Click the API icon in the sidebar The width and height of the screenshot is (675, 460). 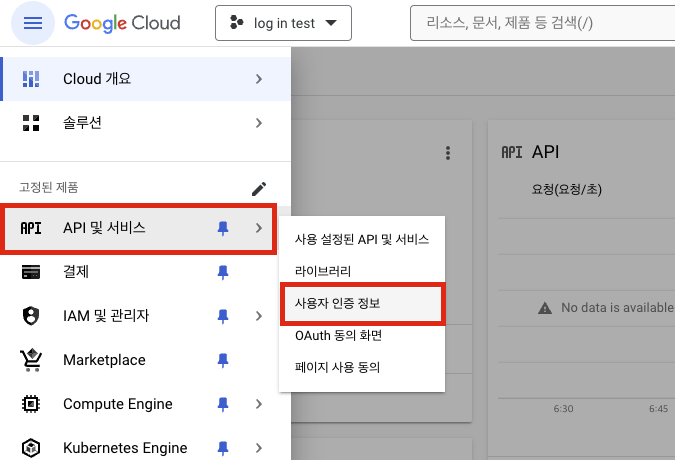coord(31,228)
